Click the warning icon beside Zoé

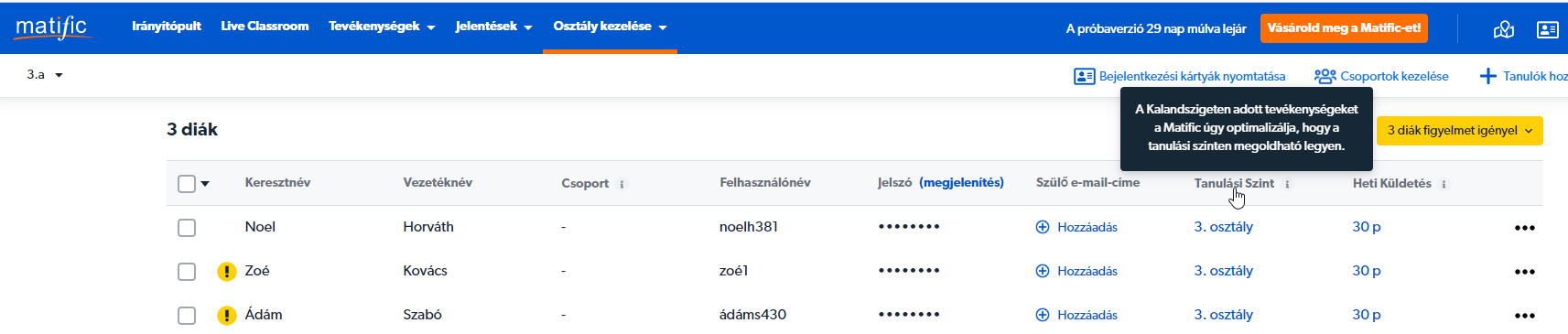pyautogui.click(x=227, y=272)
